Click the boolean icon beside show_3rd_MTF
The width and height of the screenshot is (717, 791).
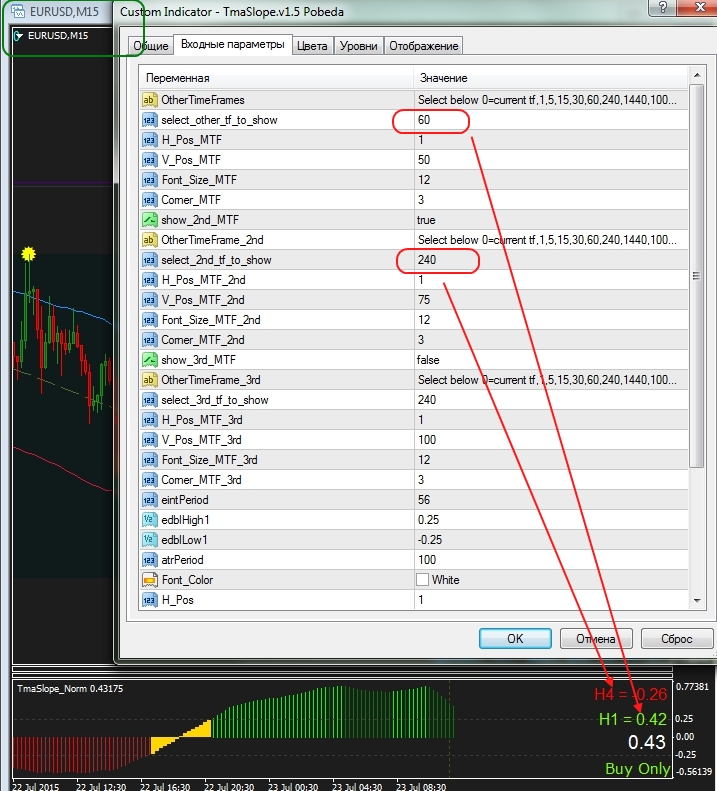tap(149, 360)
